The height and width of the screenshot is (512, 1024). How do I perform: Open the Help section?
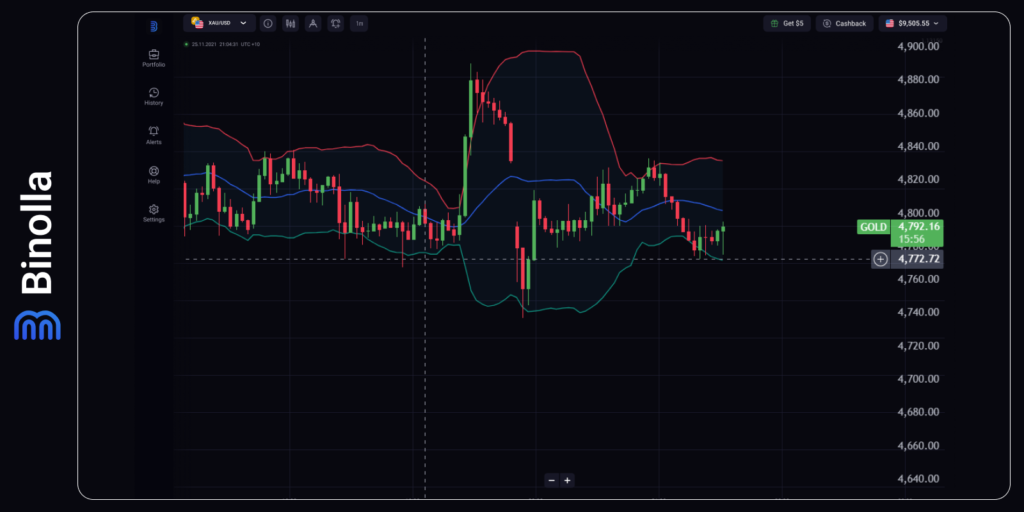[153, 174]
